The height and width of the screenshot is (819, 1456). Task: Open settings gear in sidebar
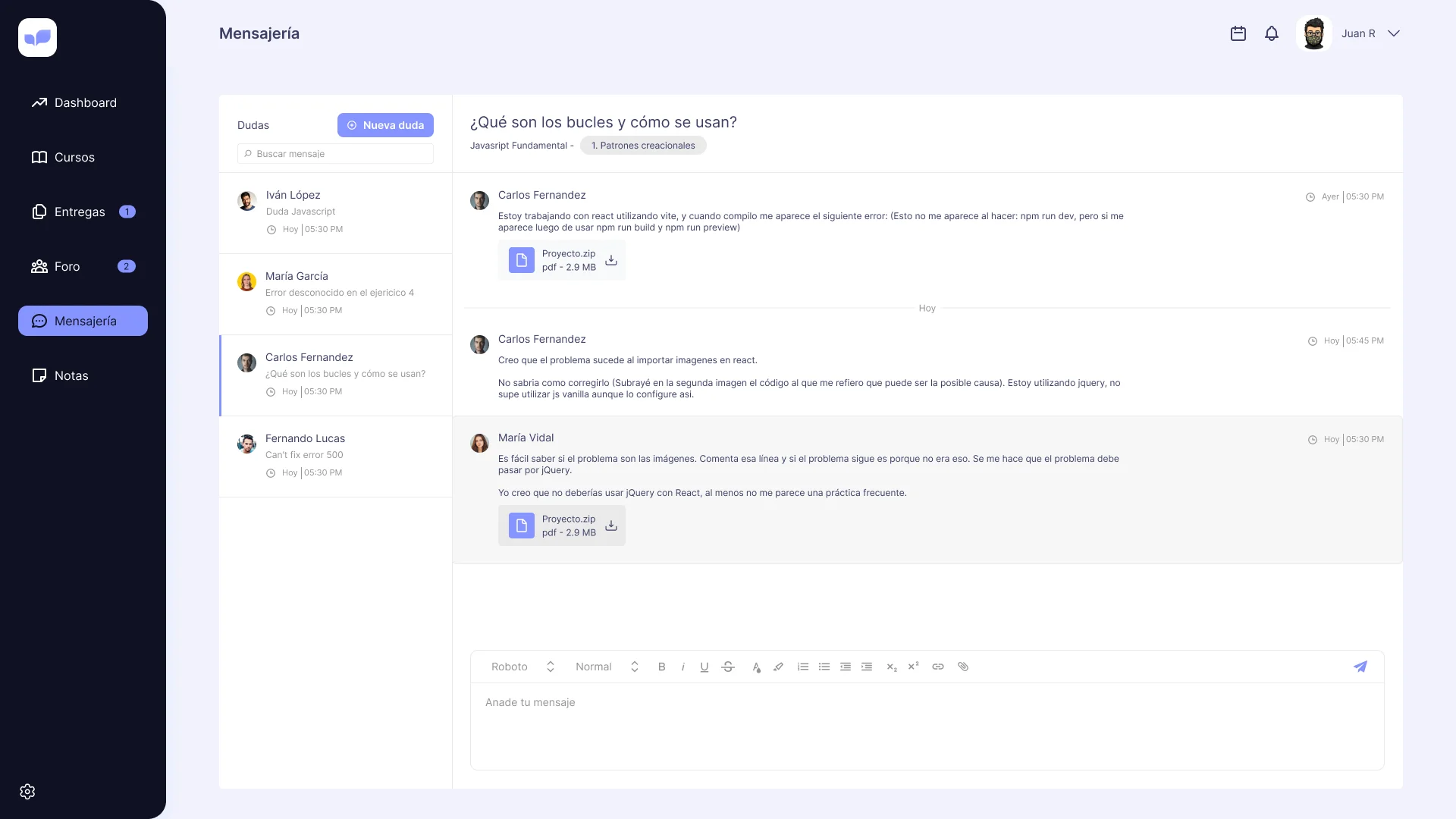27,792
